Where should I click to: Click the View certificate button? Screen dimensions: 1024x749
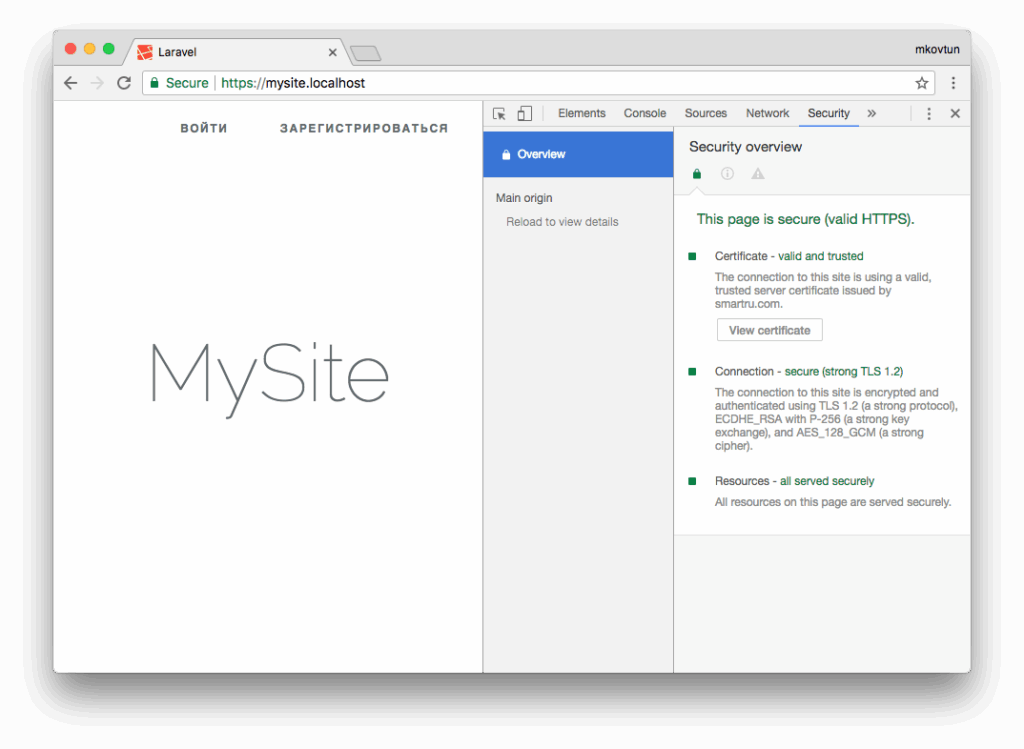(x=769, y=330)
